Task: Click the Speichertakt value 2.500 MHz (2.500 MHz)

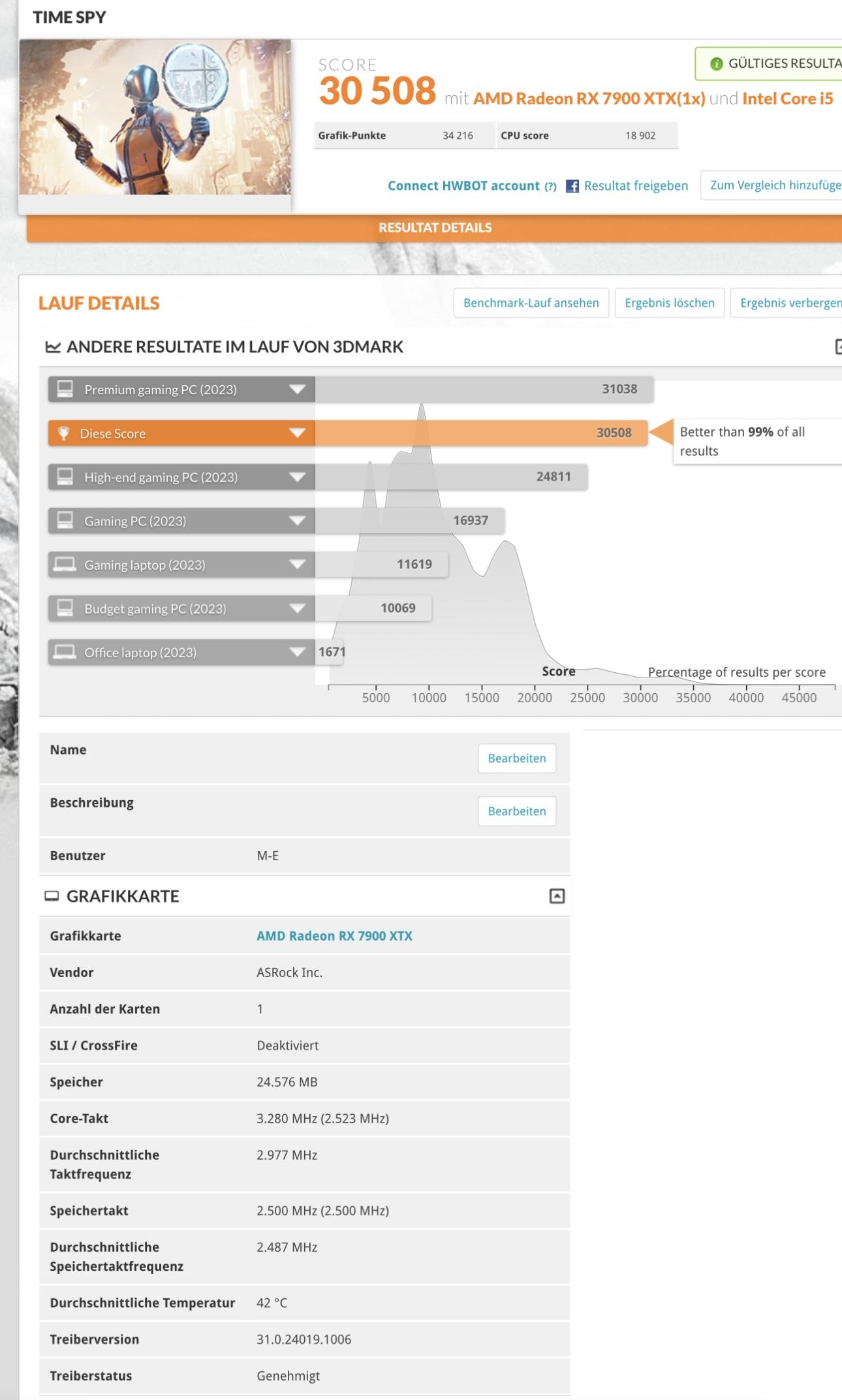Action: pos(322,1211)
